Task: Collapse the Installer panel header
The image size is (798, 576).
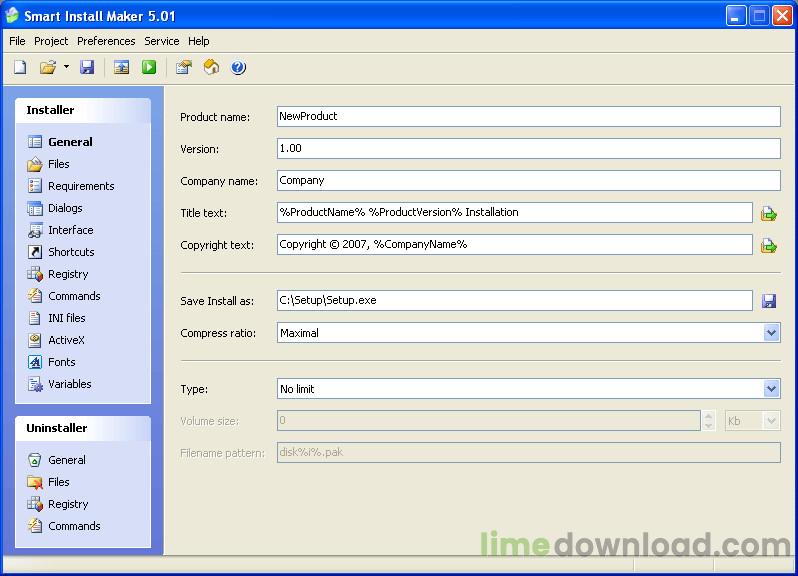Action: pyautogui.click(x=83, y=110)
